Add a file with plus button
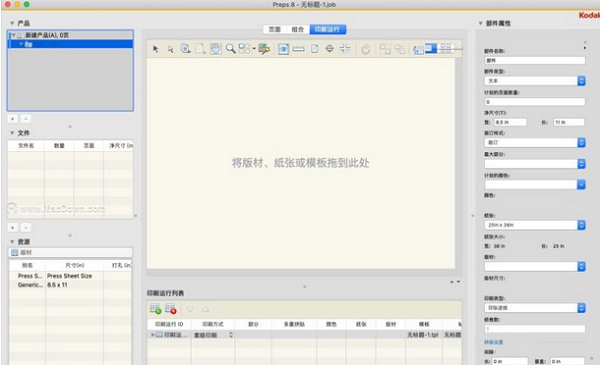The image size is (600, 365). (x=13, y=228)
